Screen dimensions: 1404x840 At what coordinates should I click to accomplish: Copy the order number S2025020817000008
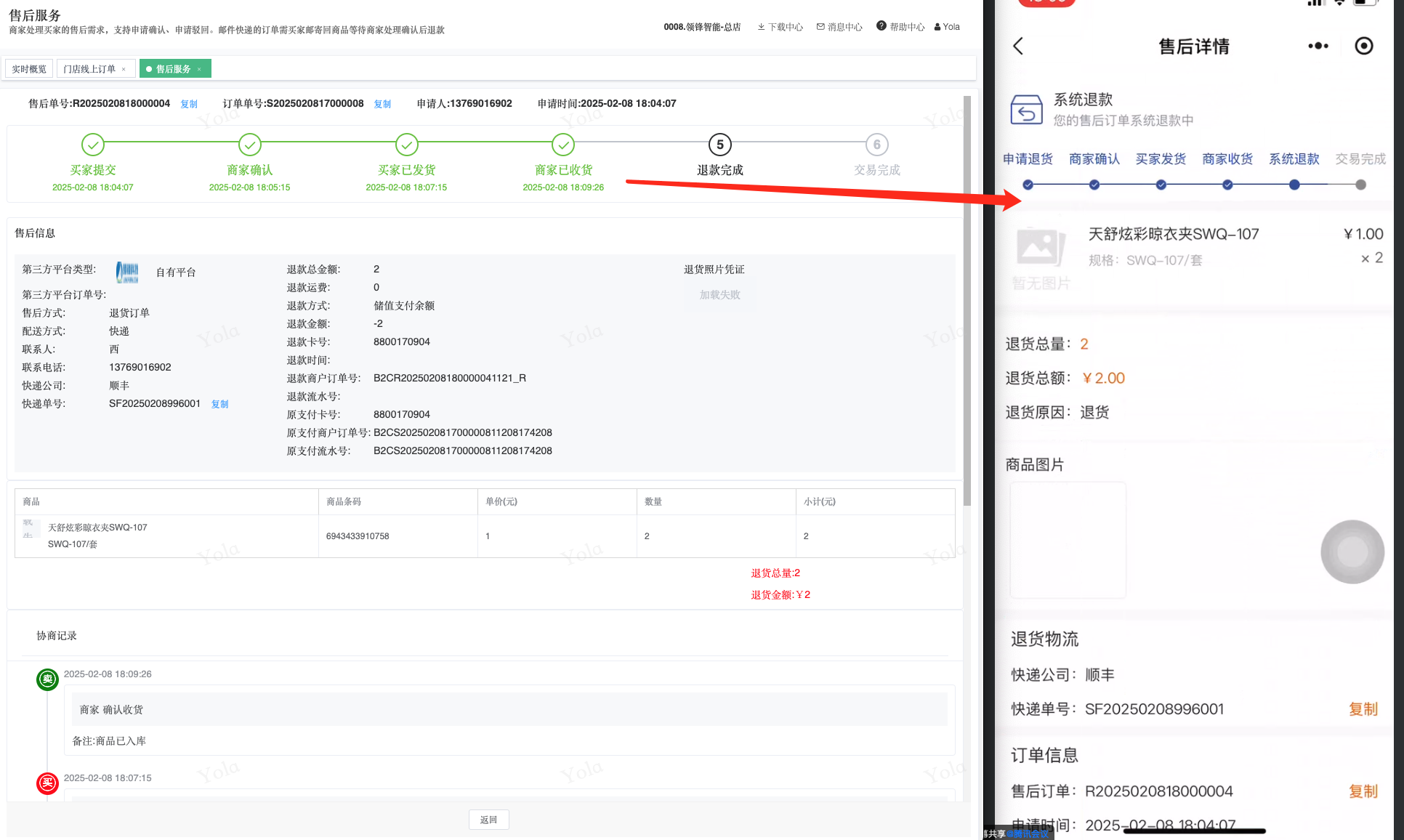[382, 104]
